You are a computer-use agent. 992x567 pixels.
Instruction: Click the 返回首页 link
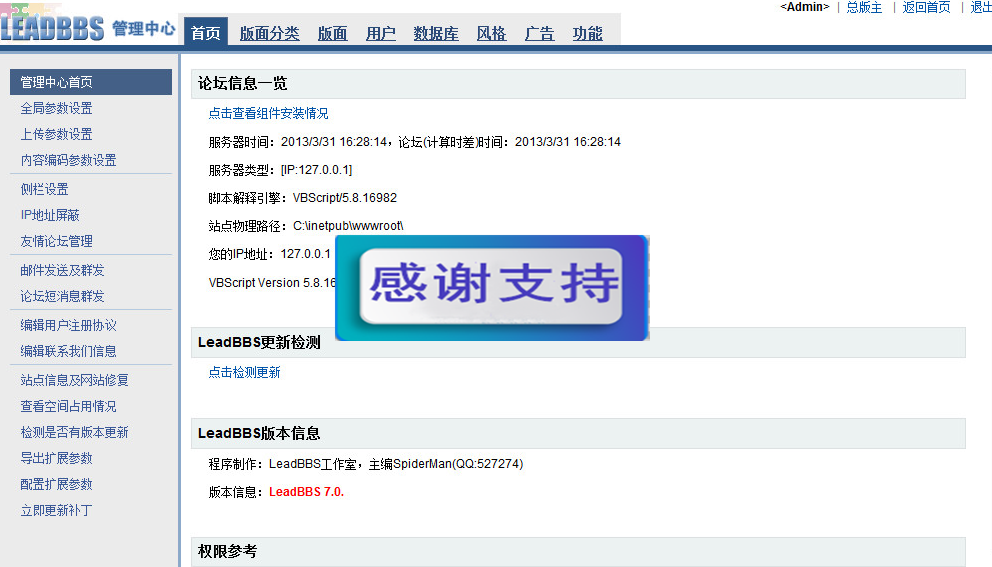(926, 8)
